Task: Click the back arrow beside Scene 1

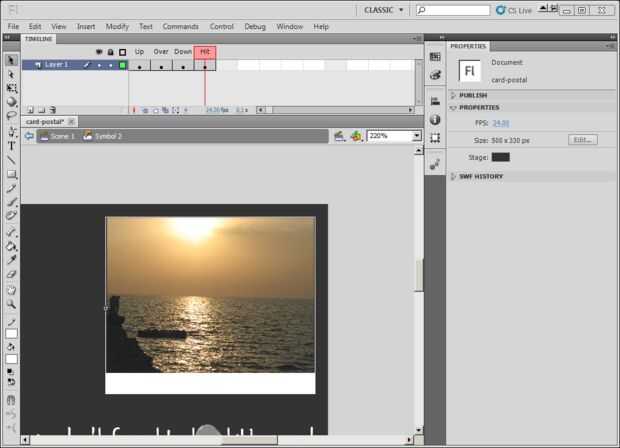Action: pos(29,135)
